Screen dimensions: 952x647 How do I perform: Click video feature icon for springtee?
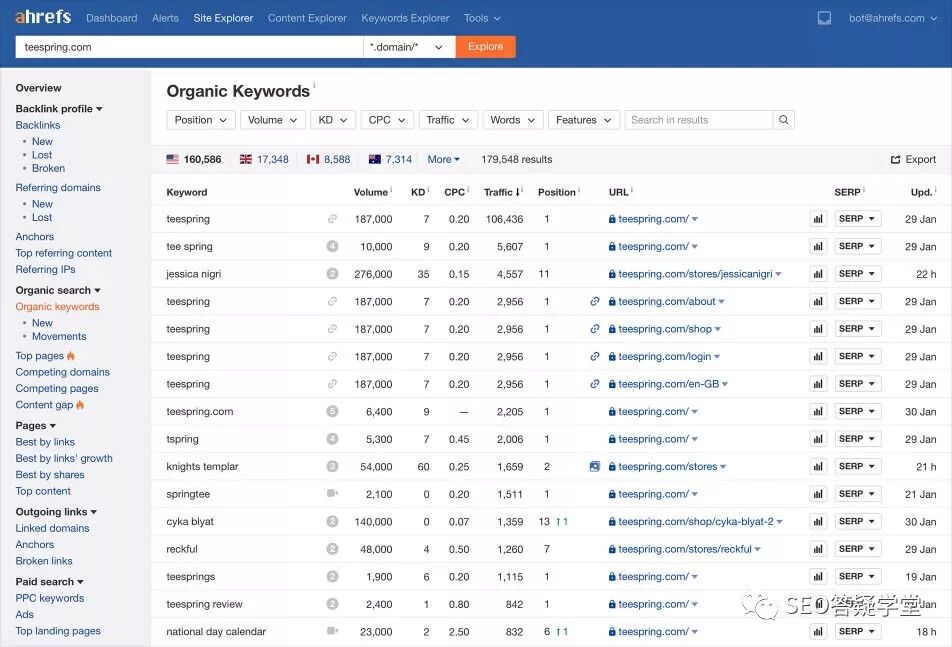point(332,493)
